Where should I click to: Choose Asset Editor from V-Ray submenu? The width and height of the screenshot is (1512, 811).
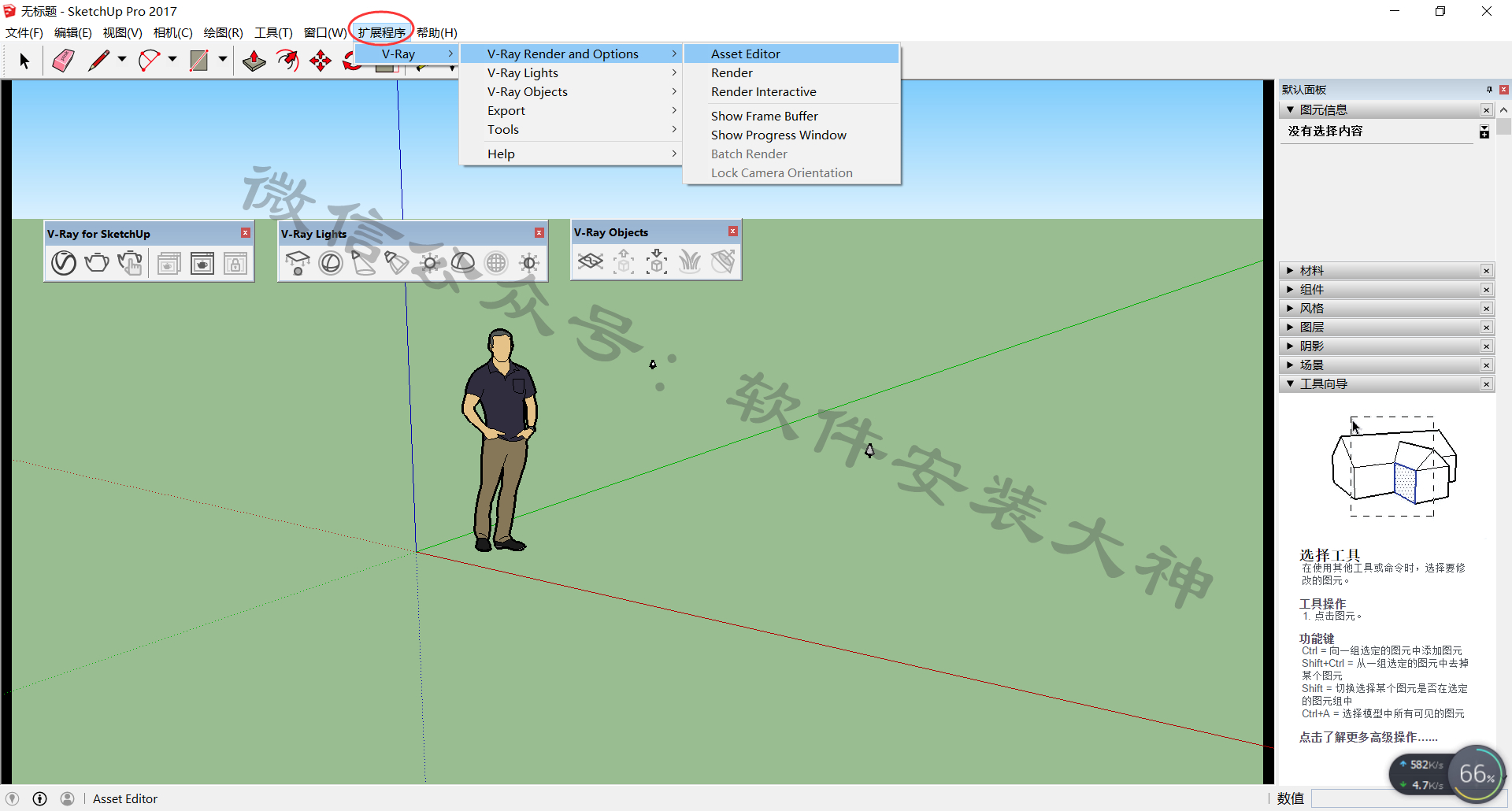tap(791, 54)
